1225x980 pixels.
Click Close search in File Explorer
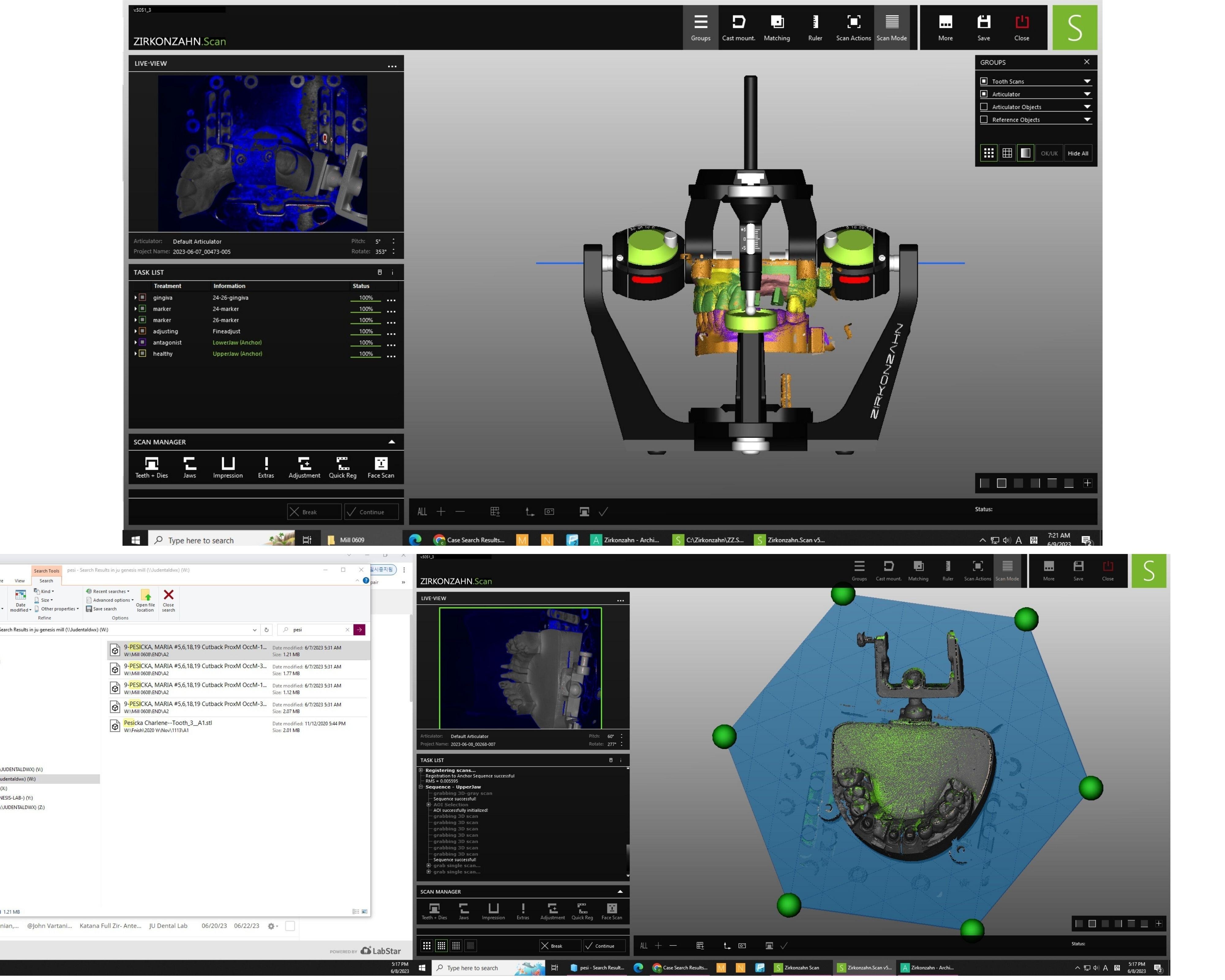[169, 601]
